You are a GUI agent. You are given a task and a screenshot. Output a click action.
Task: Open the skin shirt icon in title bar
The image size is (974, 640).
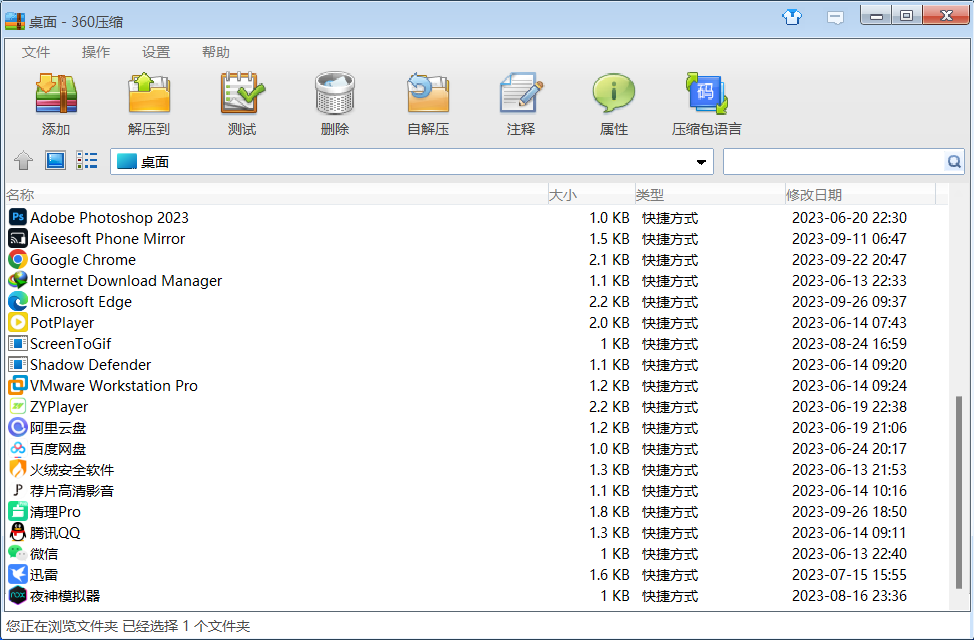tap(792, 17)
